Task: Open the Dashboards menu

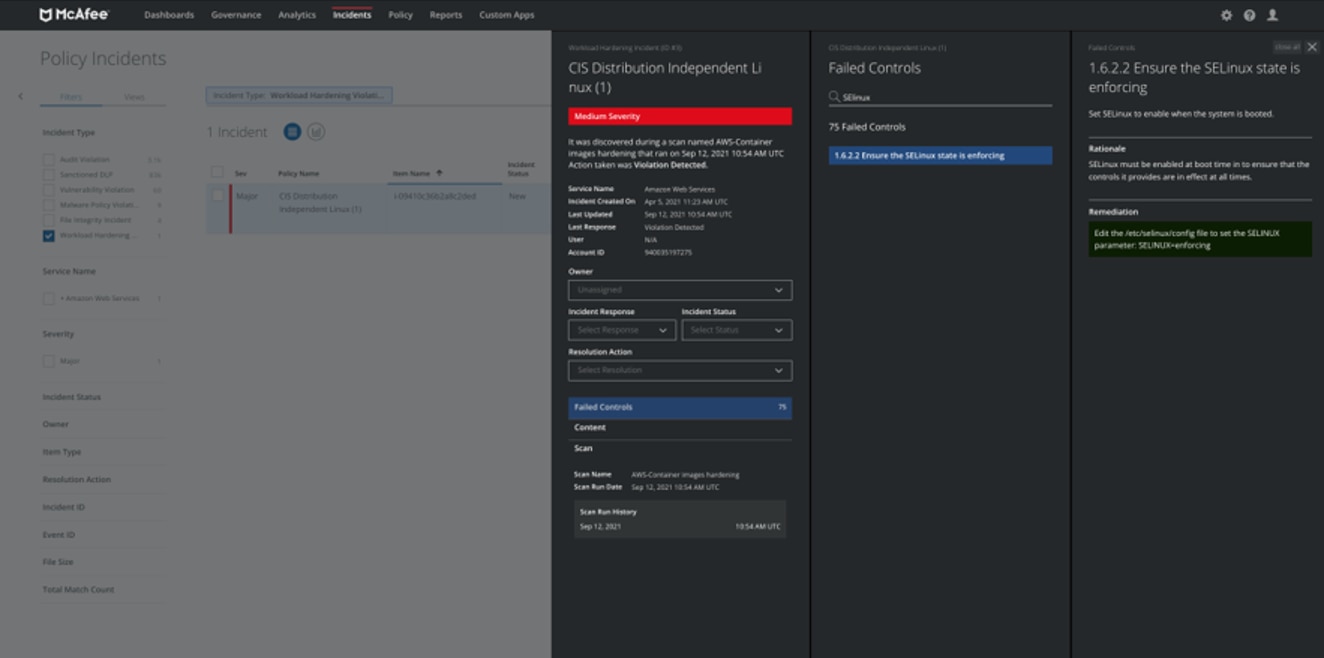Action: (x=169, y=15)
